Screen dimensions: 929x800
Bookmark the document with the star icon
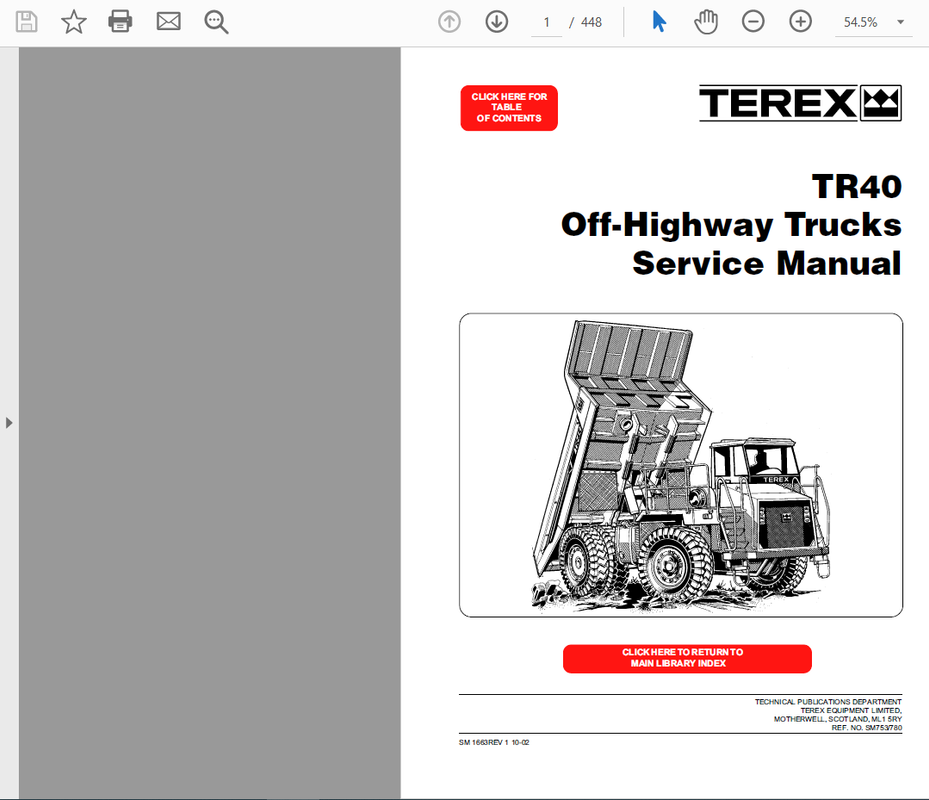(73, 22)
